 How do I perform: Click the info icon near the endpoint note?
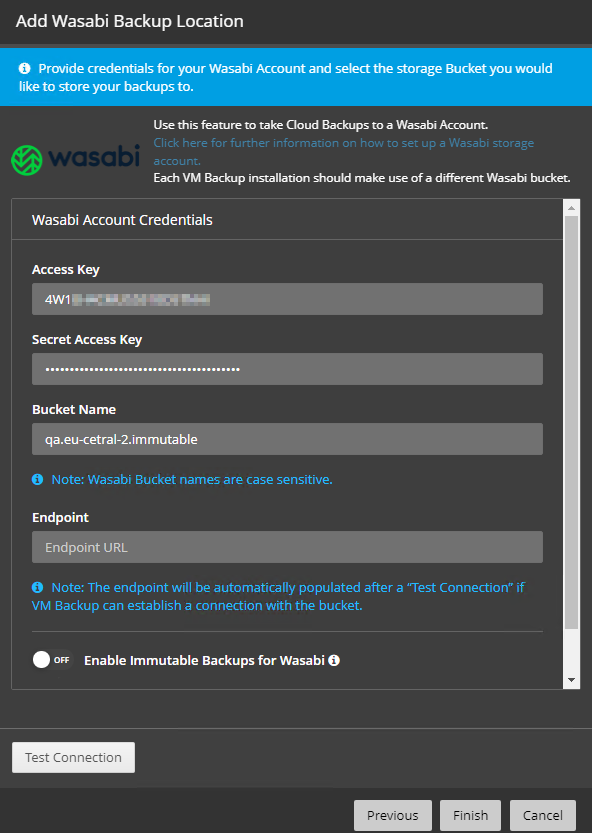tap(37, 587)
